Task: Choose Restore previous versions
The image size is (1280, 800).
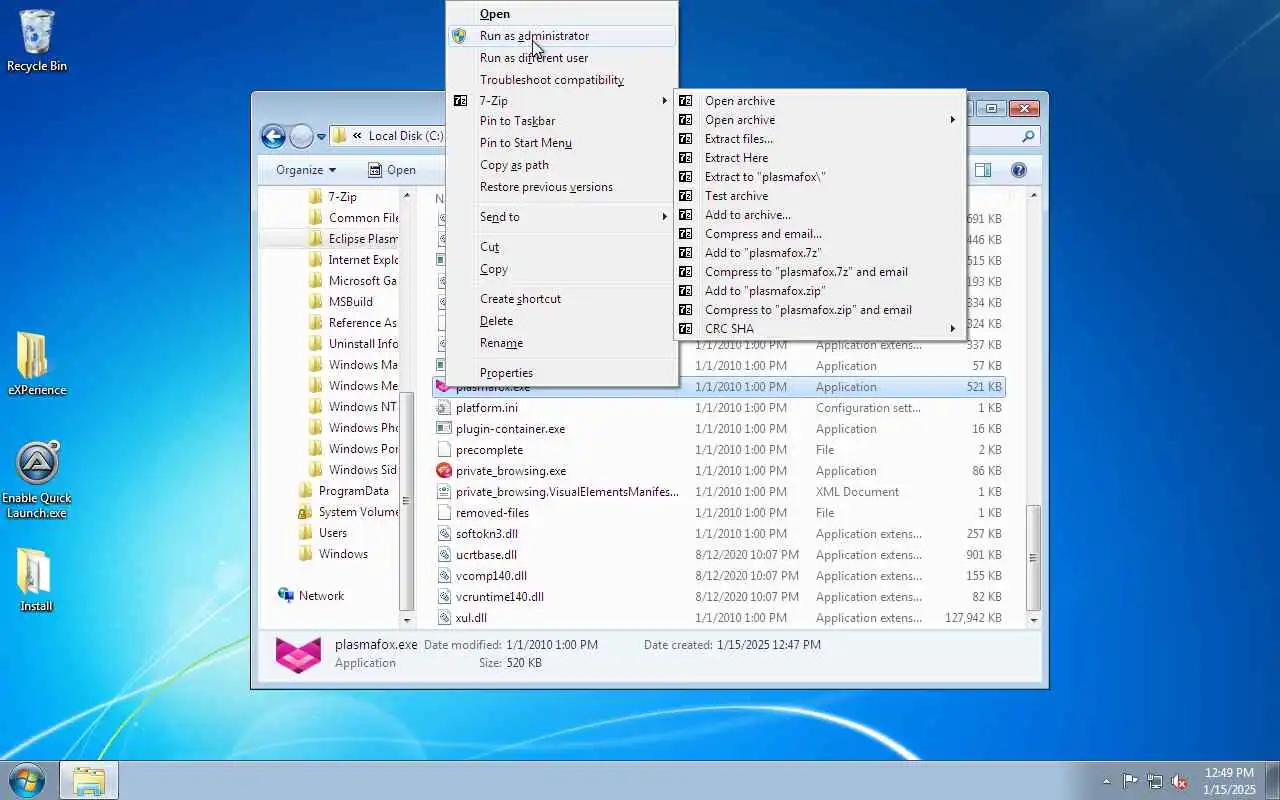Action: tap(562, 187)
